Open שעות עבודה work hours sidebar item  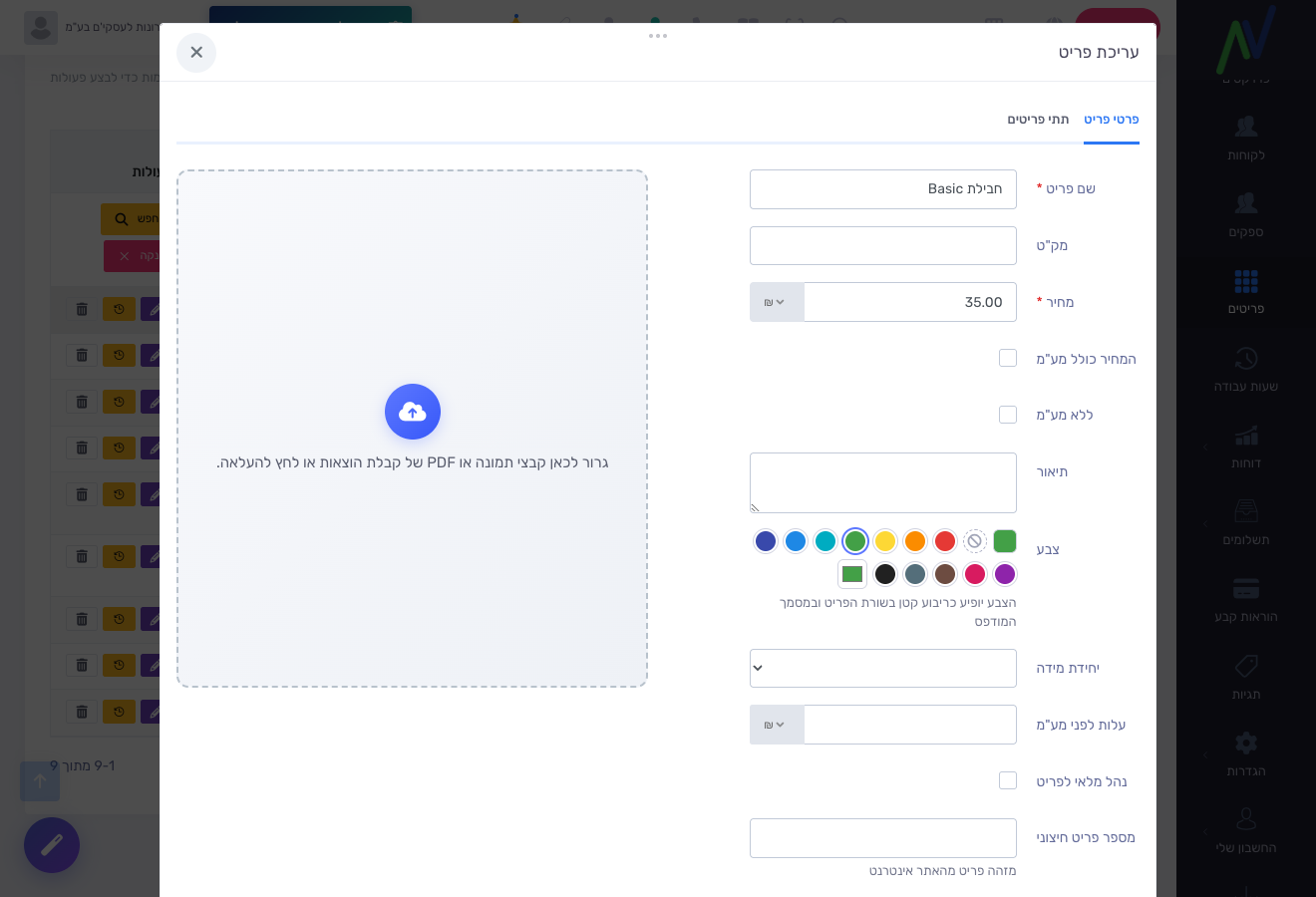tap(1246, 370)
